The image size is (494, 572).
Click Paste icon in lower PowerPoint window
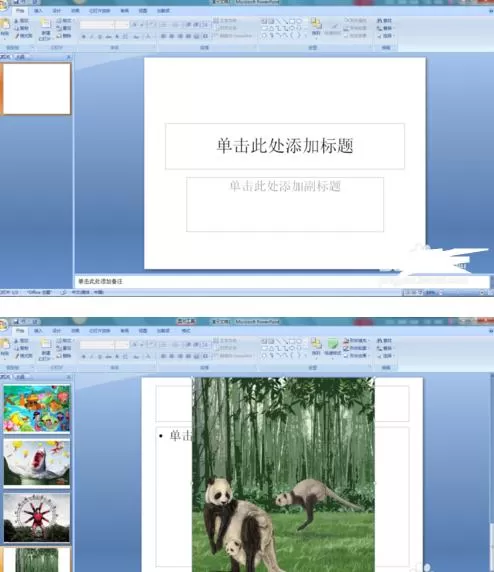tap(5, 345)
